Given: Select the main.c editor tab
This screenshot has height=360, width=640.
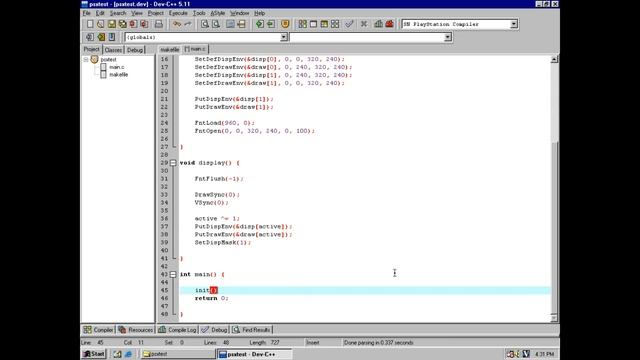Looking at the screenshot, I should 195,49.
